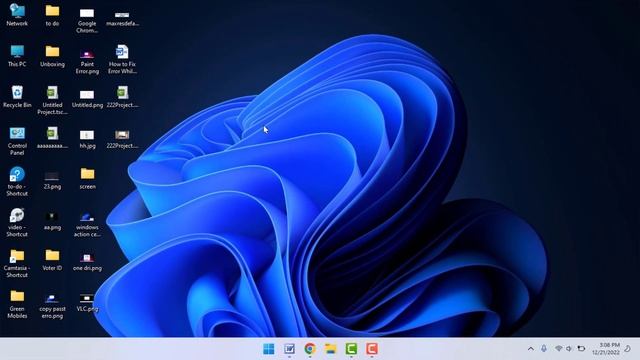Select the Recycle Bin icon
Screen dimensions: 640x360
pos(17,97)
